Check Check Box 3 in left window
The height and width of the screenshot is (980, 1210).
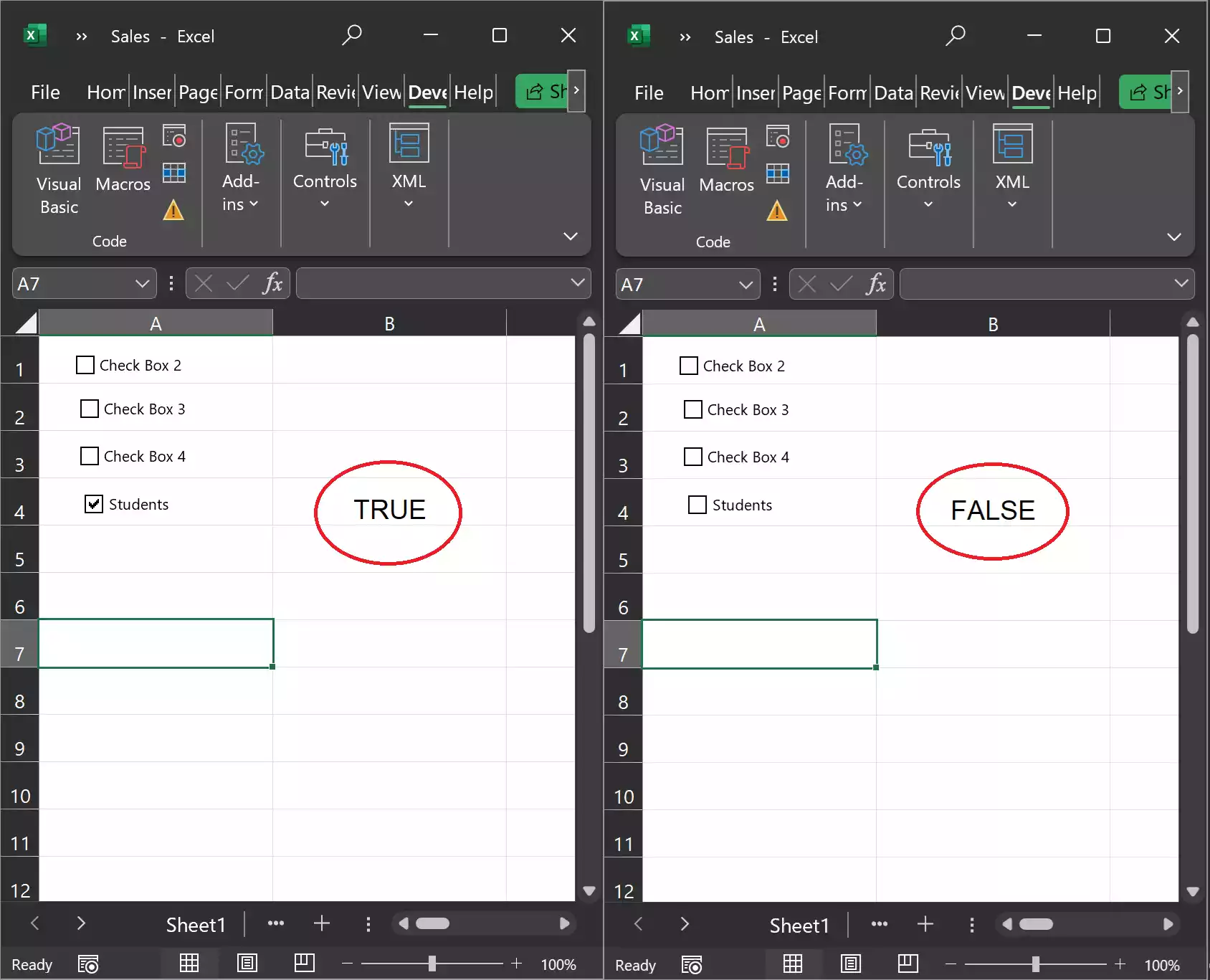[x=88, y=409]
